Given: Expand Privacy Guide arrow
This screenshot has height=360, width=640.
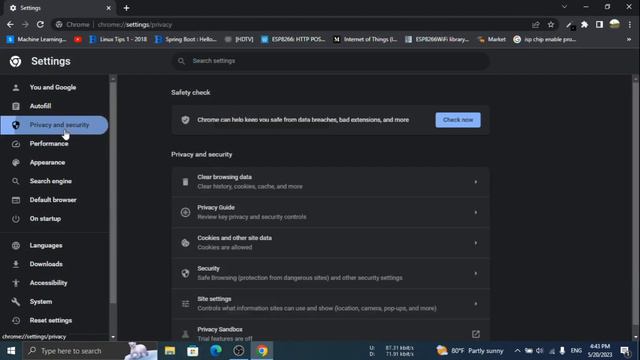Looking at the screenshot, I should (x=476, y=213).
